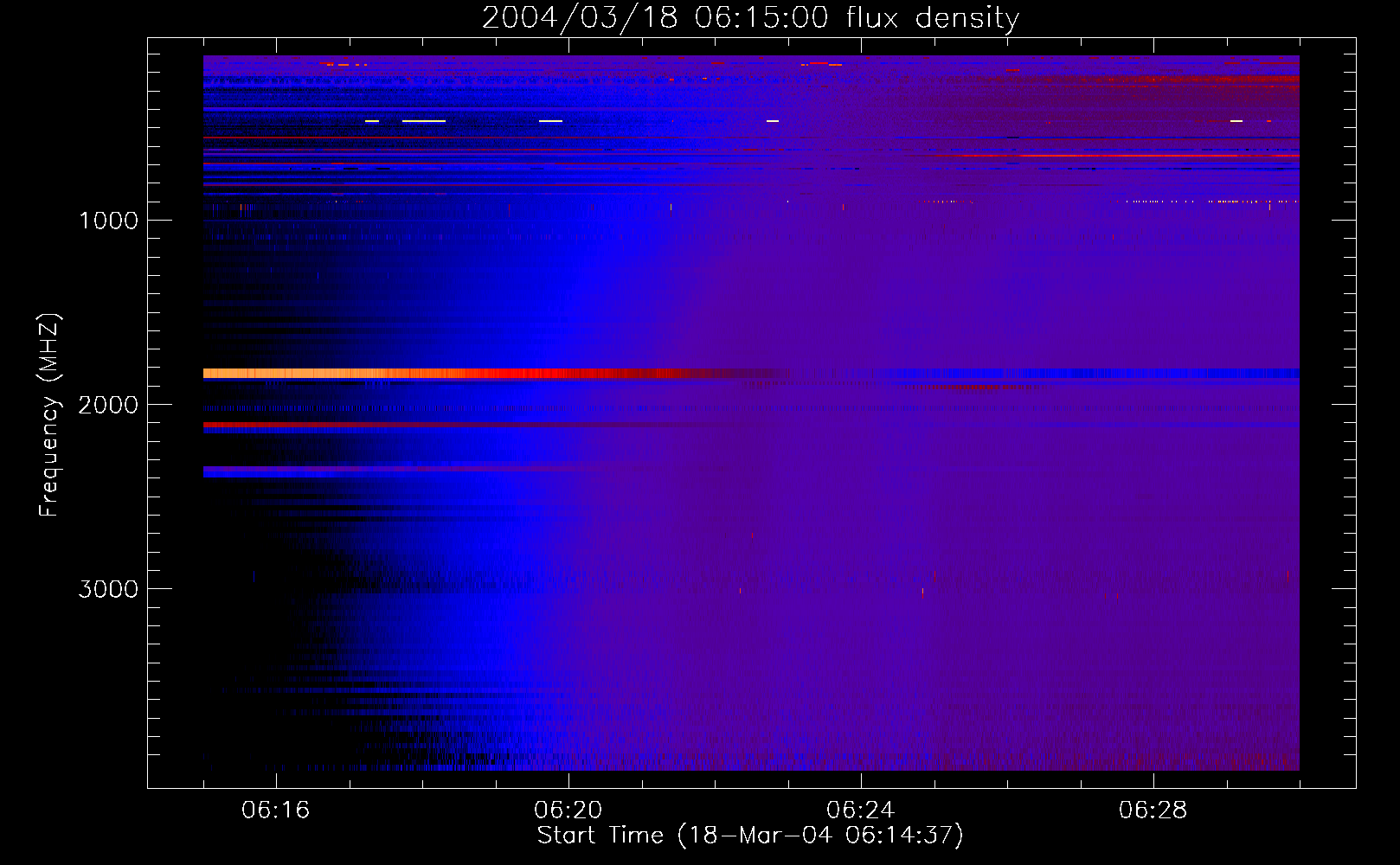1400x865 pixels.
Task: Click the 06:16 time tick label
Action: point(275,811)
